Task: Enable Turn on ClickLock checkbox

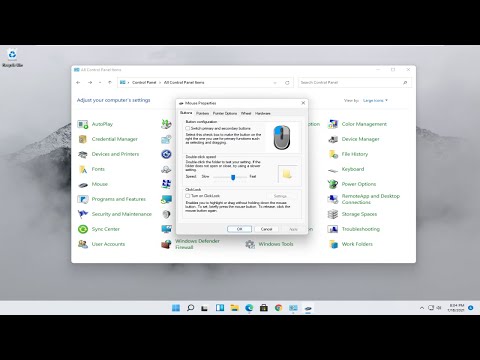Action: point(188,196)
